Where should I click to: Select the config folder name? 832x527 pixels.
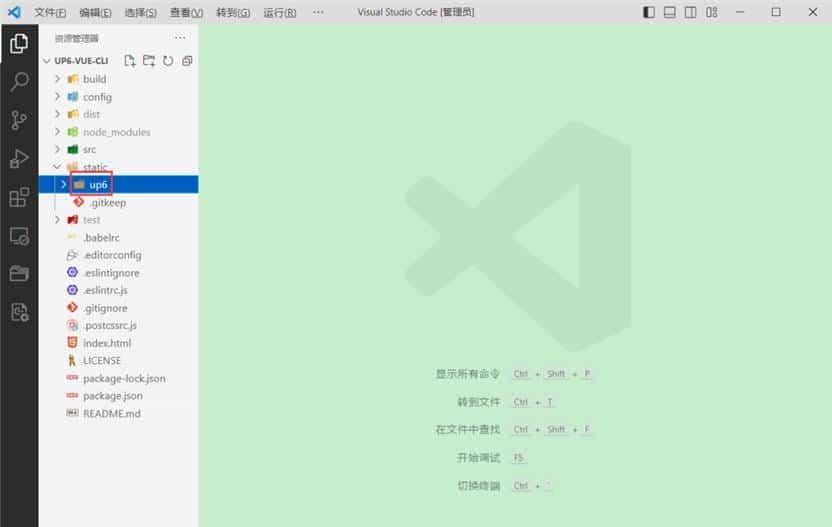[98, 97]
